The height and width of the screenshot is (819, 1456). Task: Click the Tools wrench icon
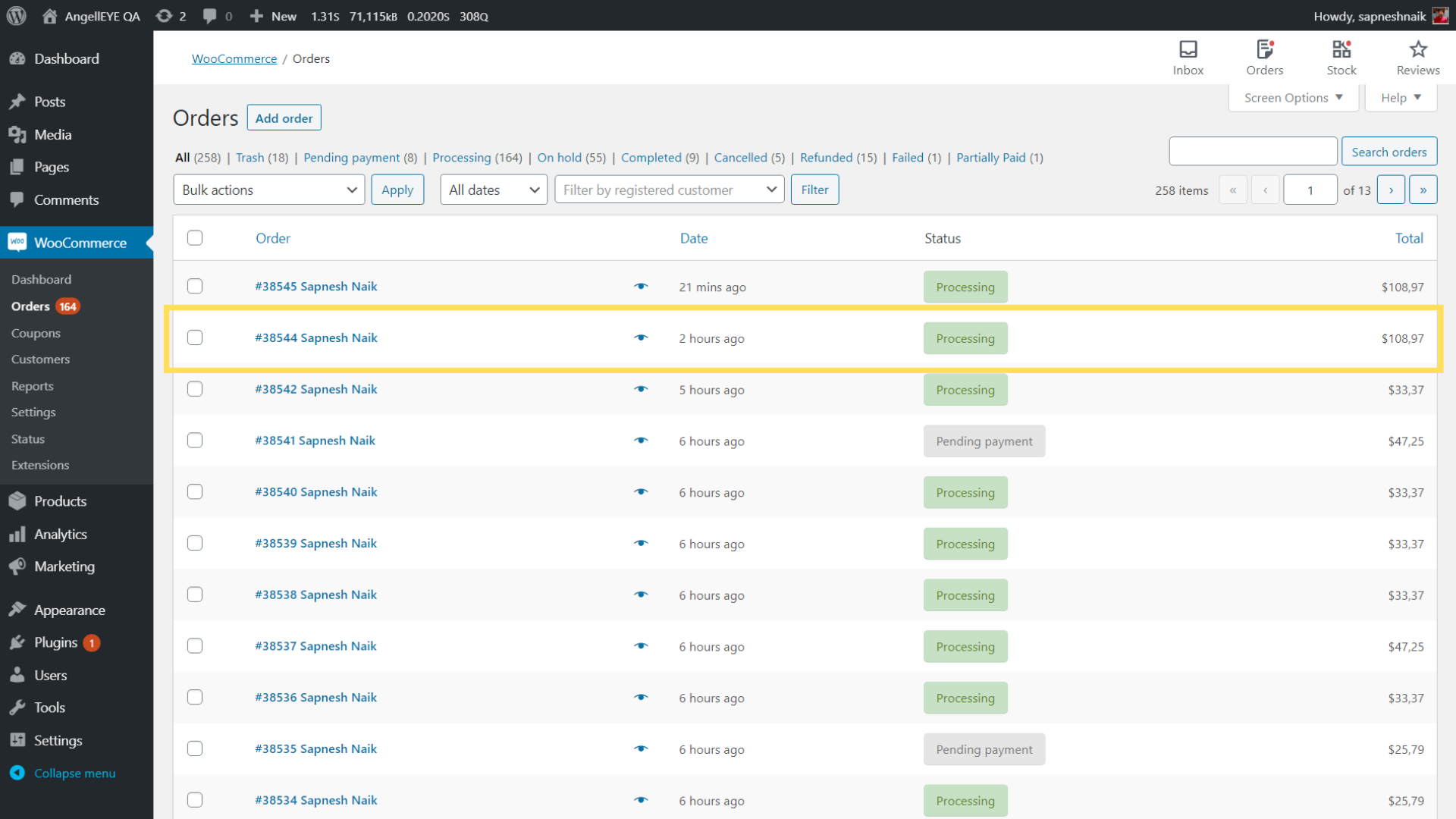coord(17,708)
